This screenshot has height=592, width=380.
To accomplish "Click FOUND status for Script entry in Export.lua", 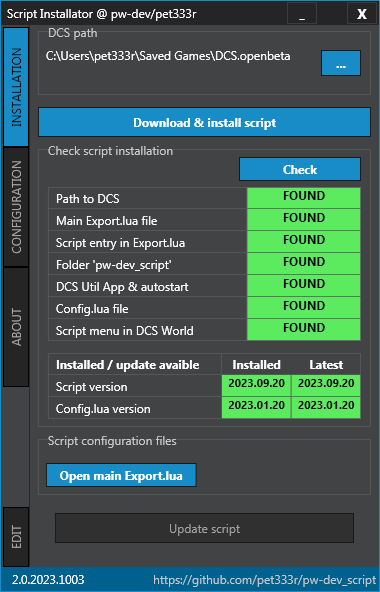I will [304, 242].
